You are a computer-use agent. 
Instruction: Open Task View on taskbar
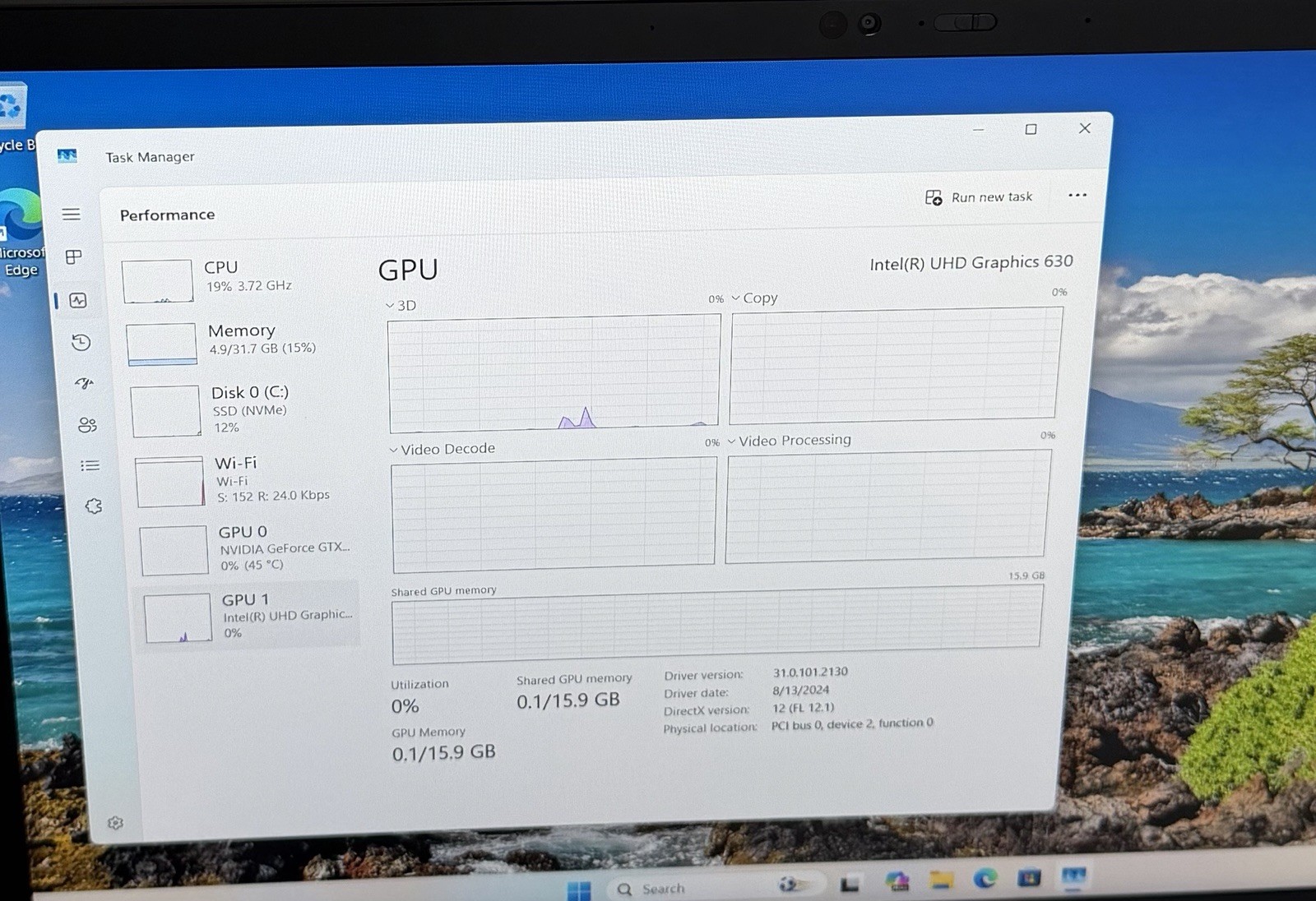(850, 885)
